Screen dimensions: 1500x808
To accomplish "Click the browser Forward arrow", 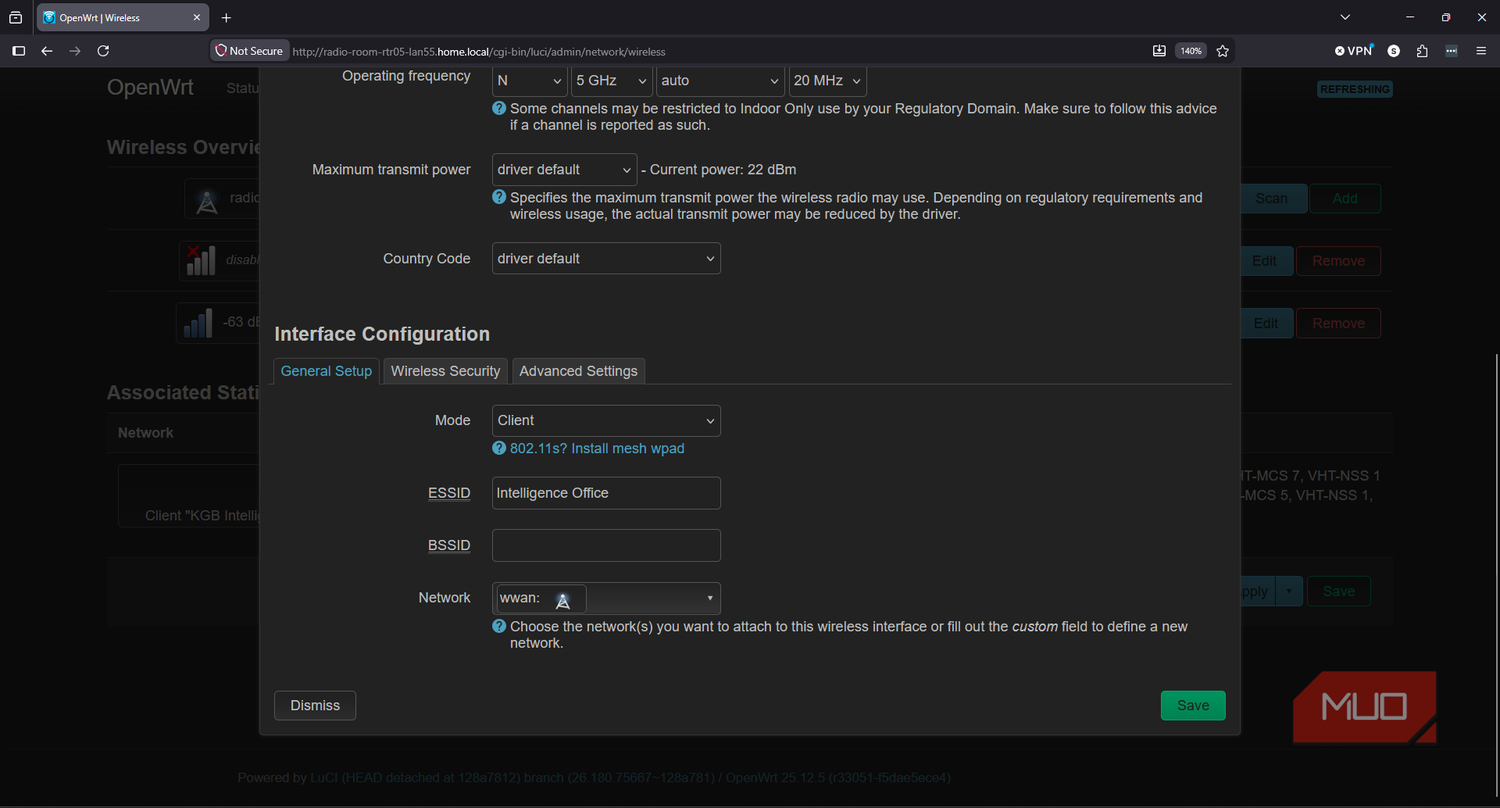I will [x=75, y=51].
